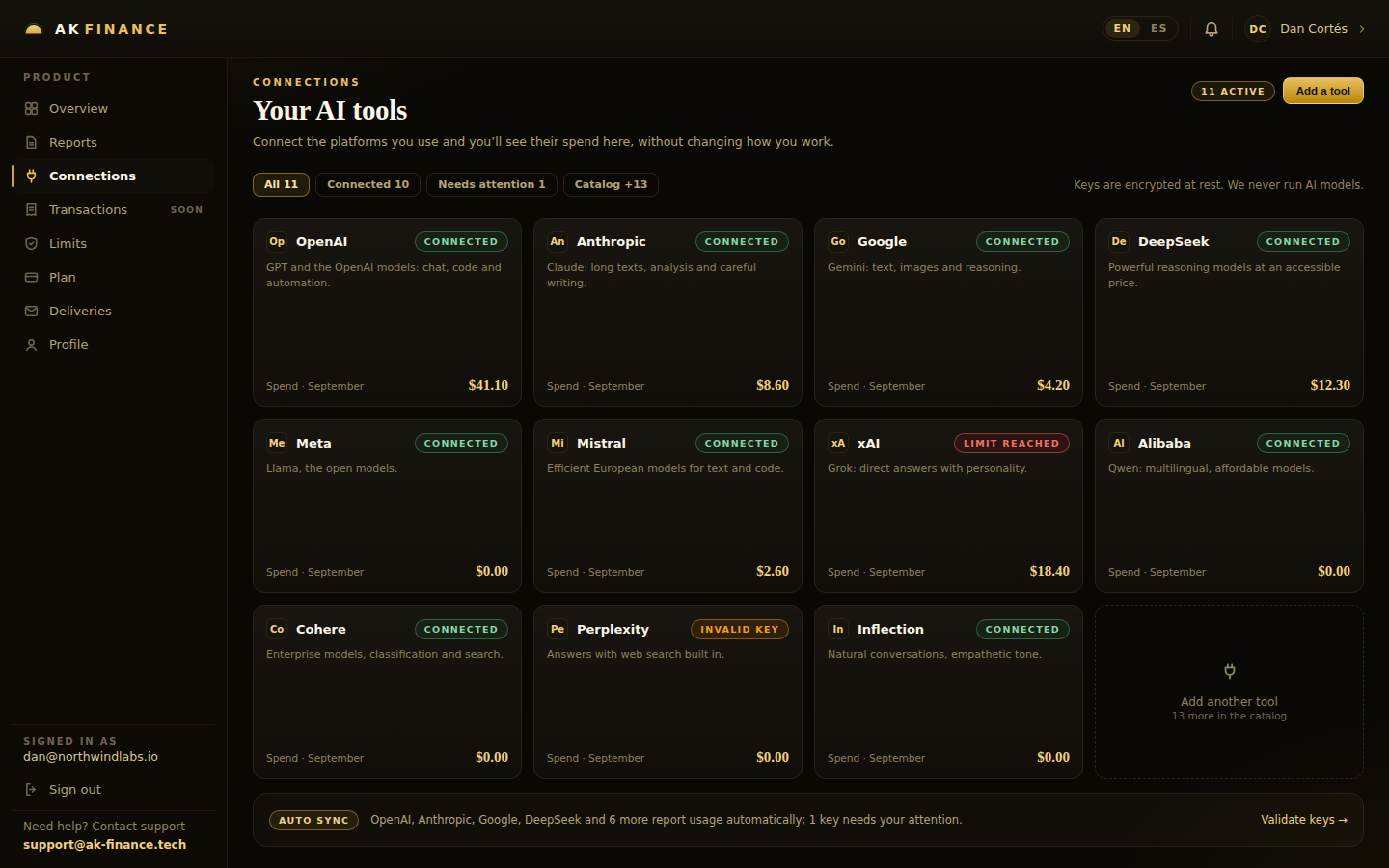Go to Overview in sidebar
This screenshot has height=868, width=1389.
(x=113, y=109)
